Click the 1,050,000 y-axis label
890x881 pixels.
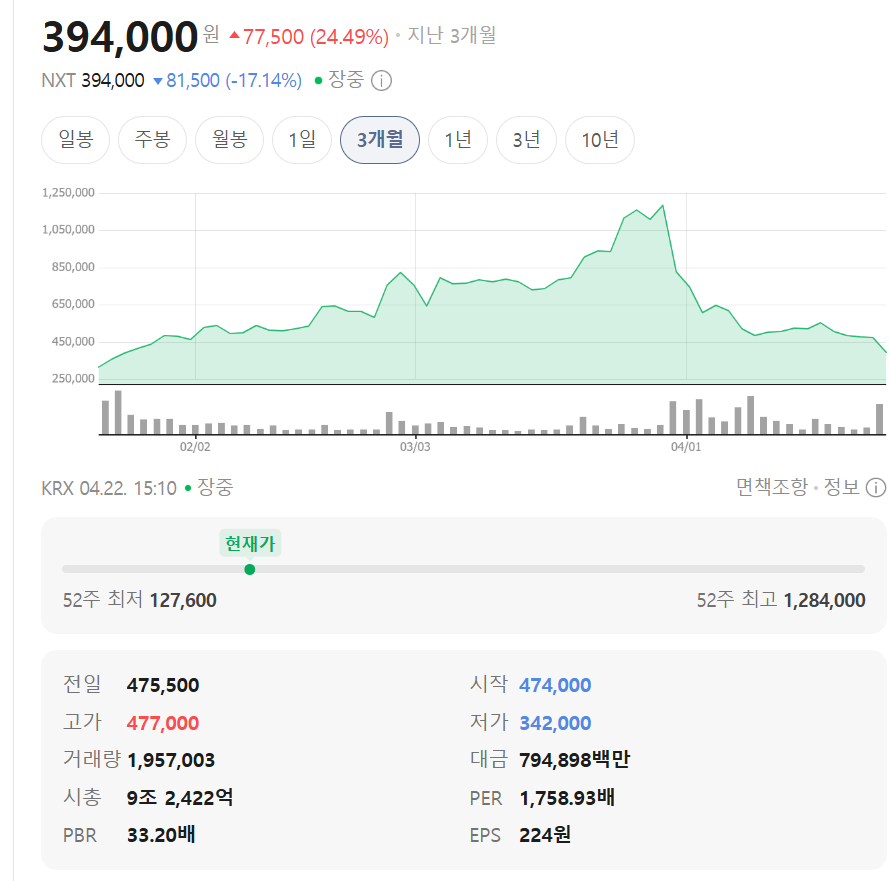coord(68,229)
